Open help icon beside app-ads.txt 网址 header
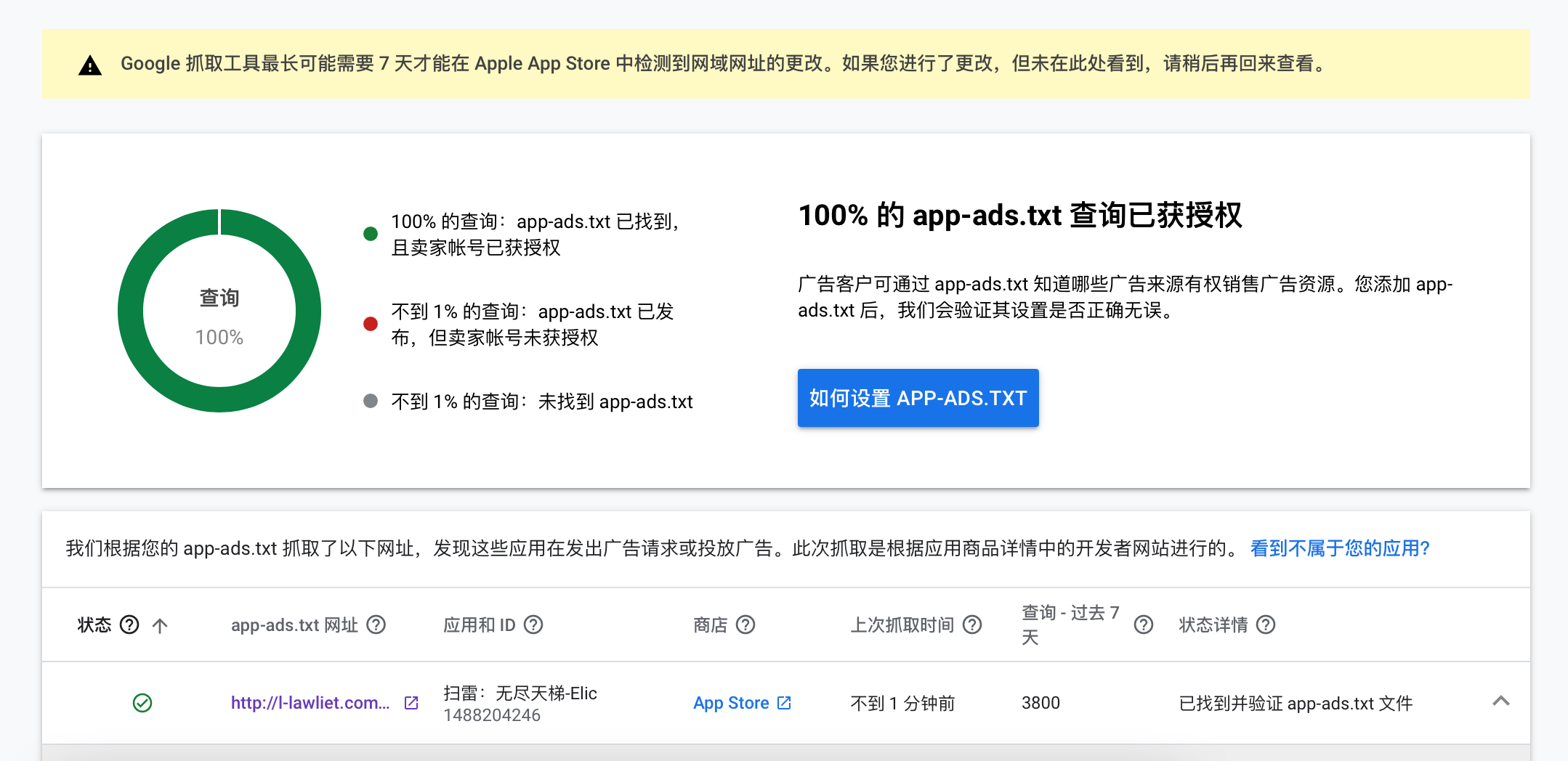 coord(376,624)
